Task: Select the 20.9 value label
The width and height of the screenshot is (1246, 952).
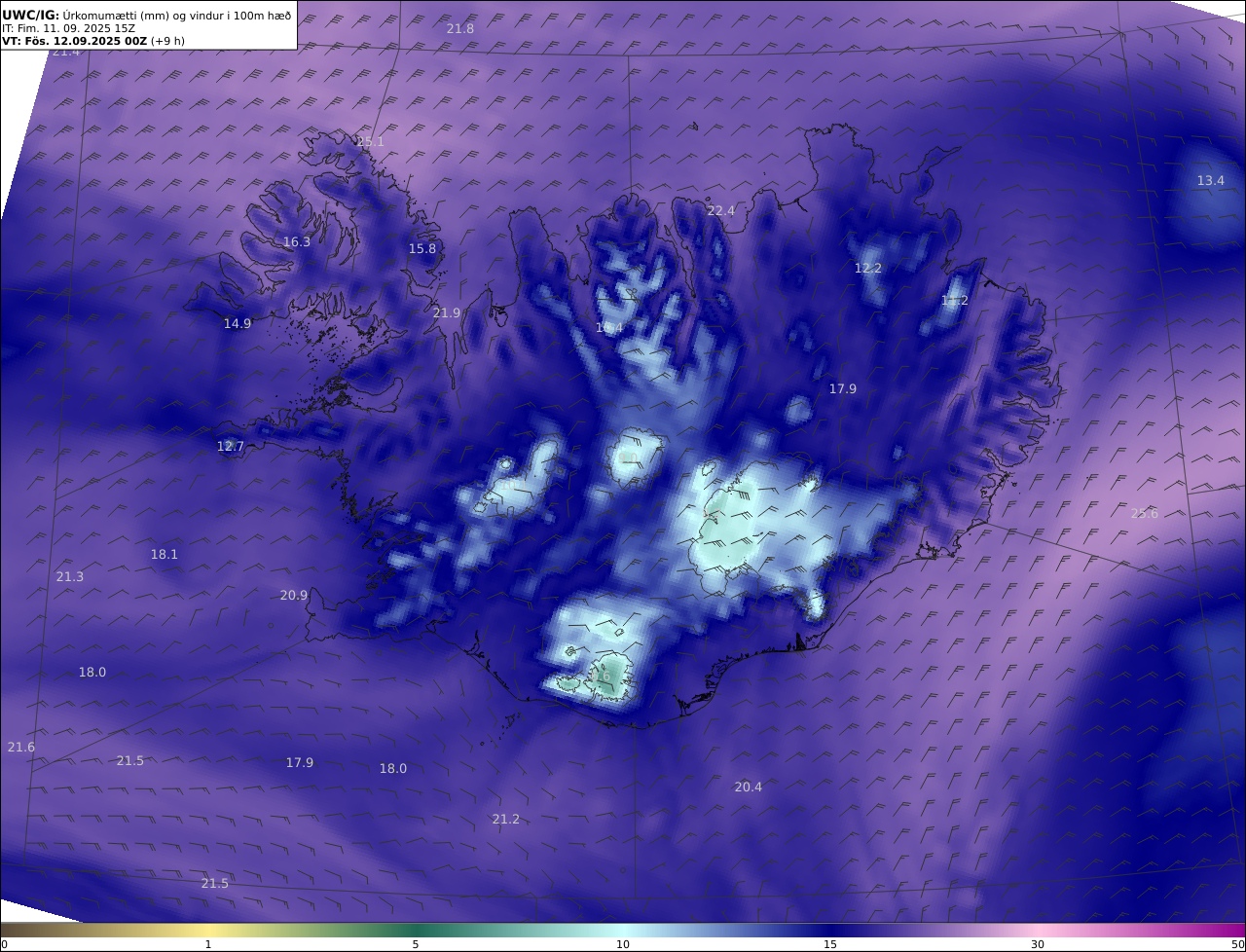Action: (294, 595)
